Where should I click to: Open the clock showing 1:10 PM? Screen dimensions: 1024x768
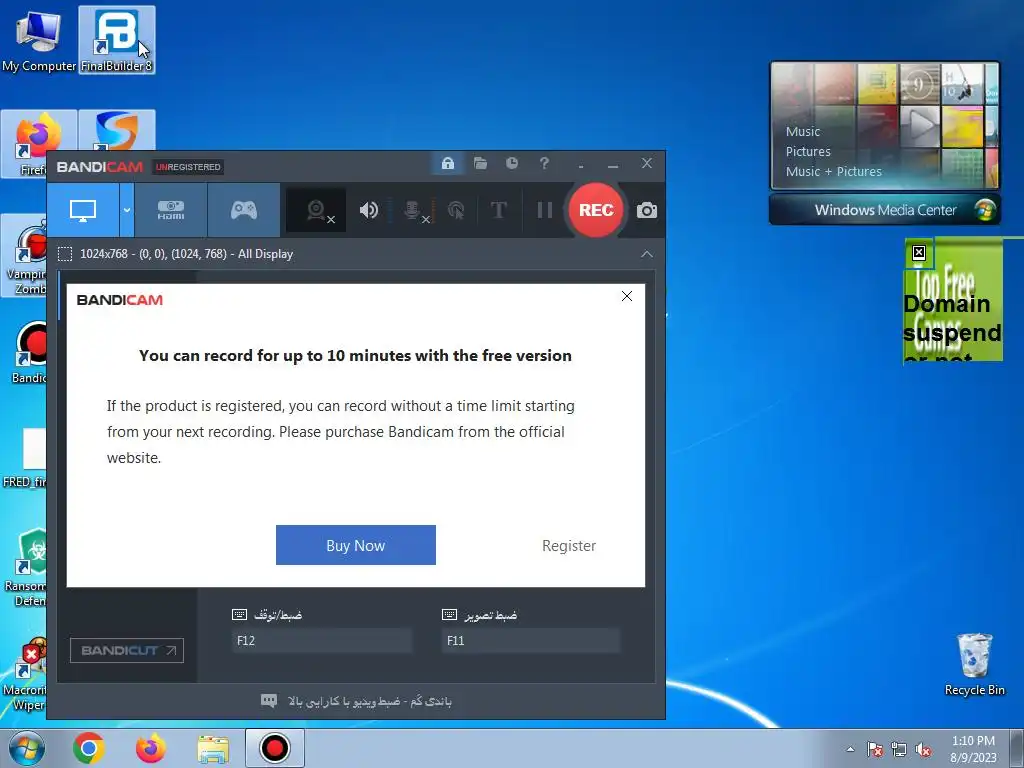point(974,749)
